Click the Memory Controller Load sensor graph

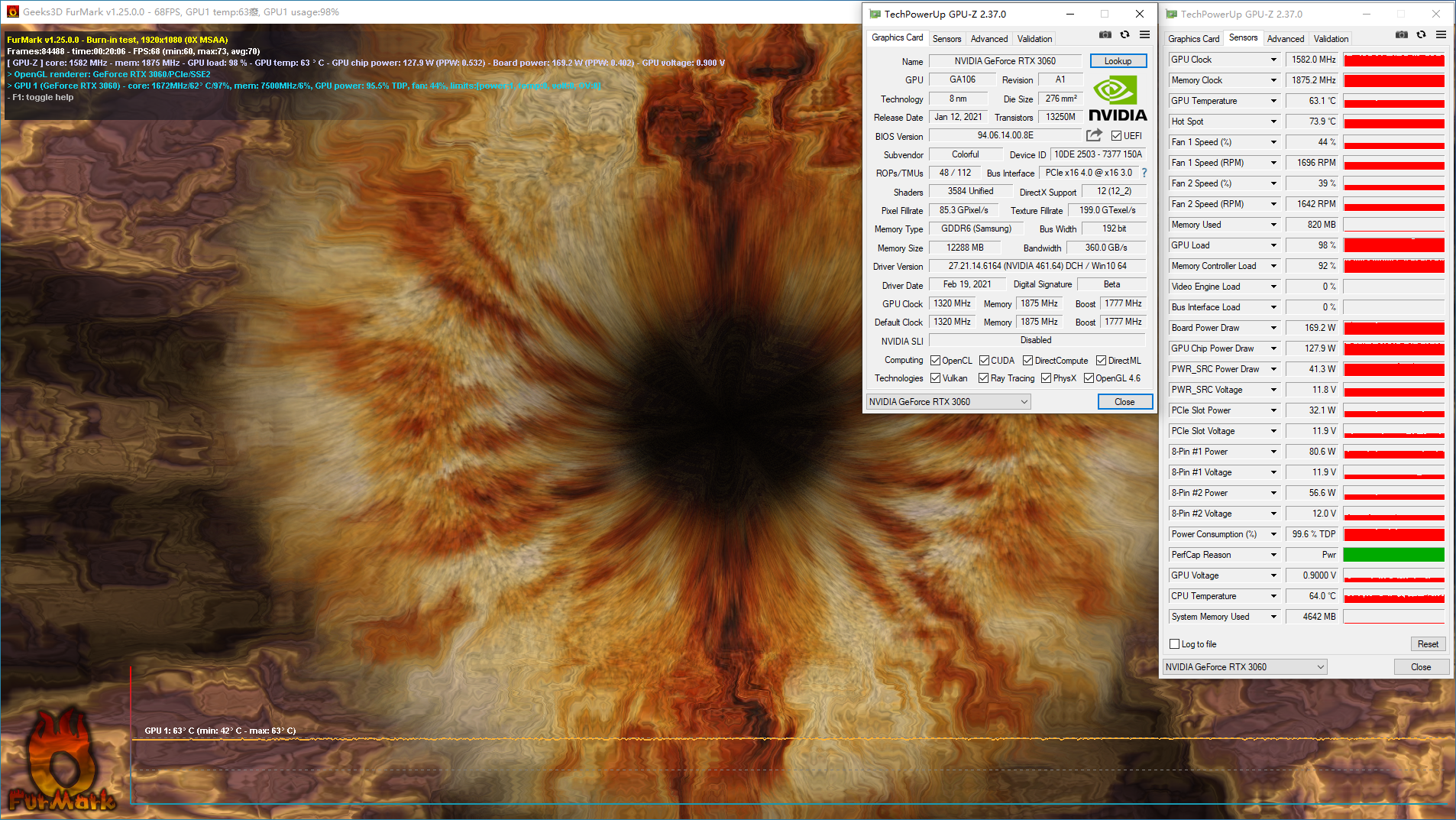[1394, 266]
